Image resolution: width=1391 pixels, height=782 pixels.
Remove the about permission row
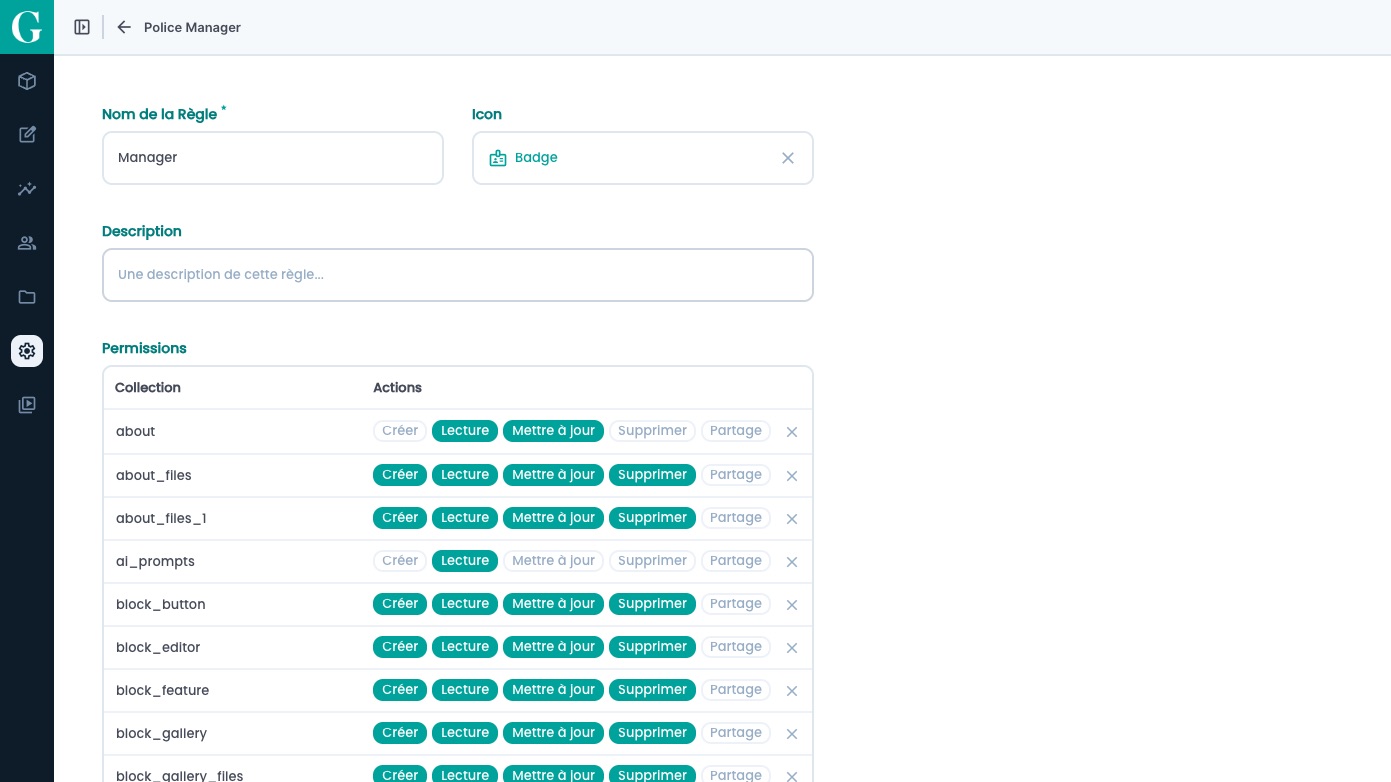click(x=792, y=432)
